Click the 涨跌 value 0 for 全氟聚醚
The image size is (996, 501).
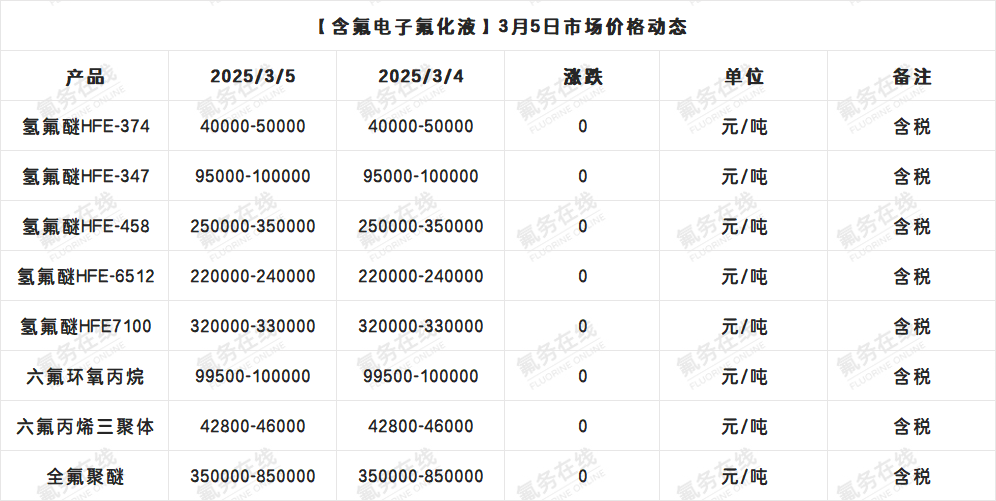click(x=582, y=476)
